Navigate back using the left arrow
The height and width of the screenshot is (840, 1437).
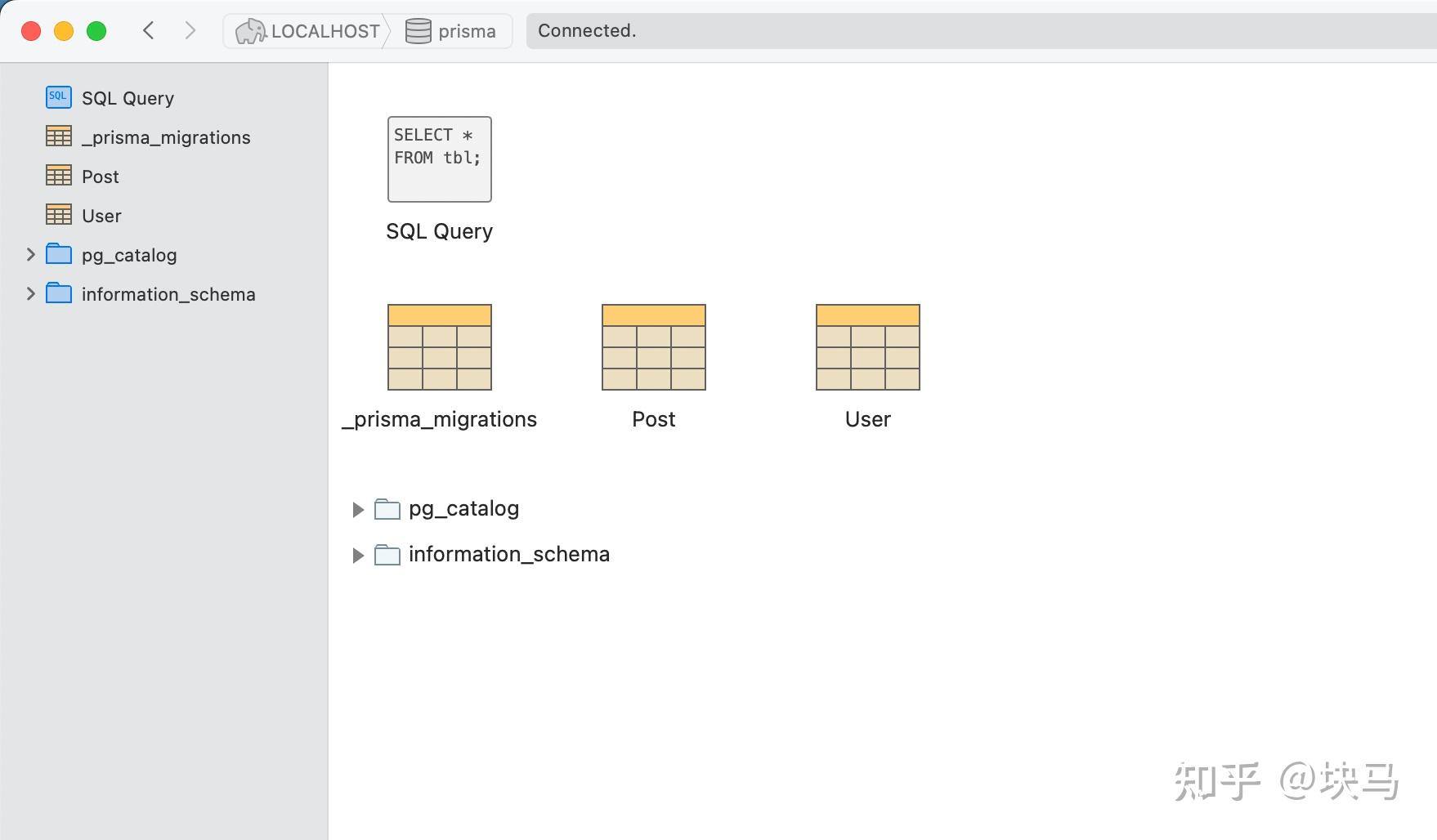pyautogui.click(x=148, y=29)
